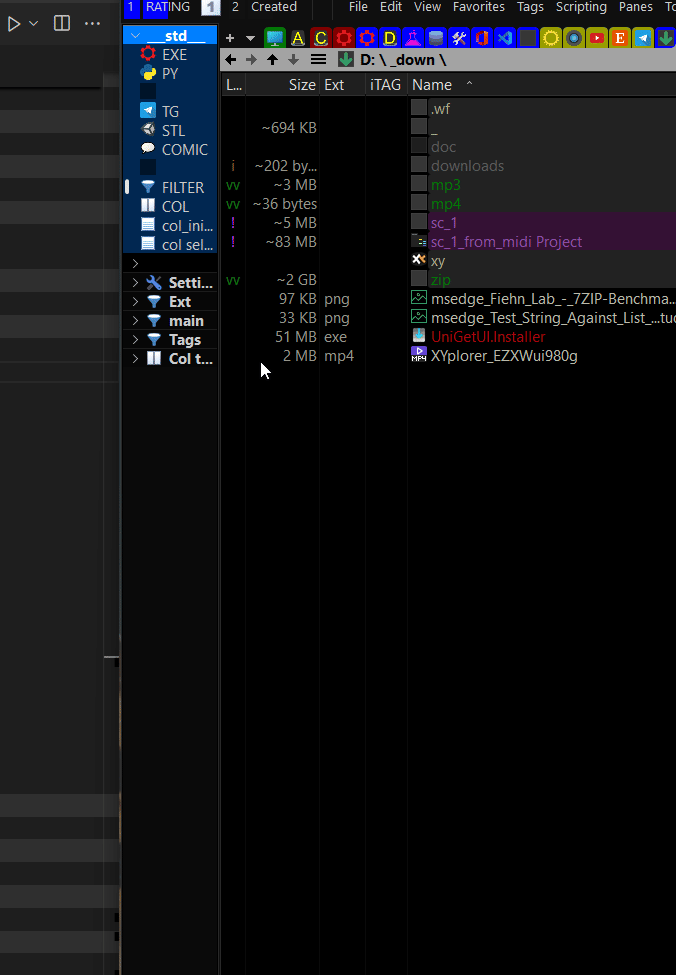Viewport: 676px width, 975px height.
Task: Expand the unnamed node above Setti...
Action: point(135,264)
